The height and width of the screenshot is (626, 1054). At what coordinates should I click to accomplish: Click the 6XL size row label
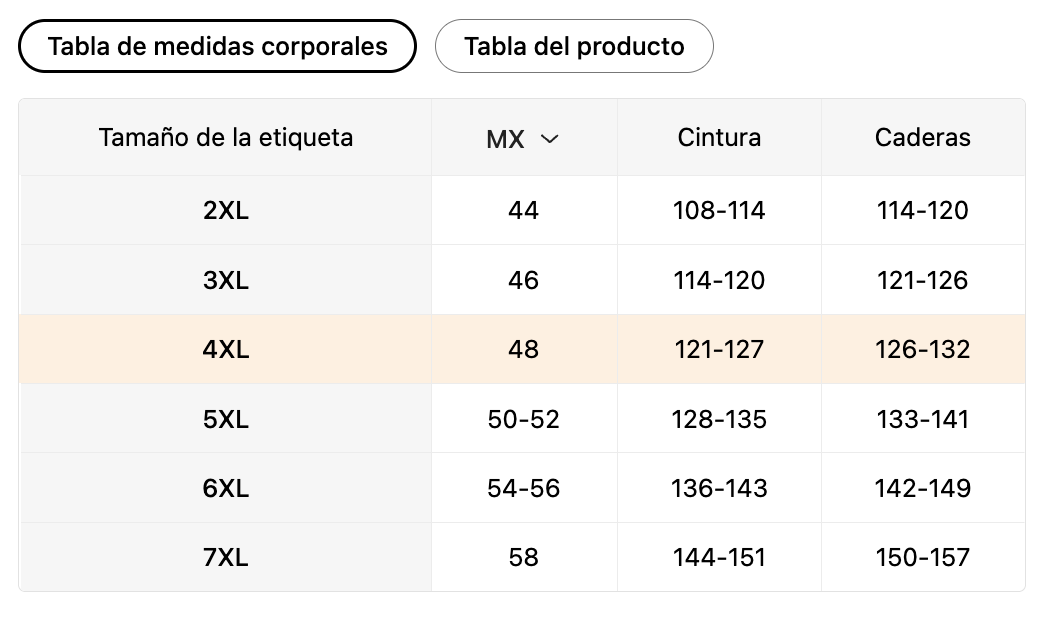[x=226, y=488]
